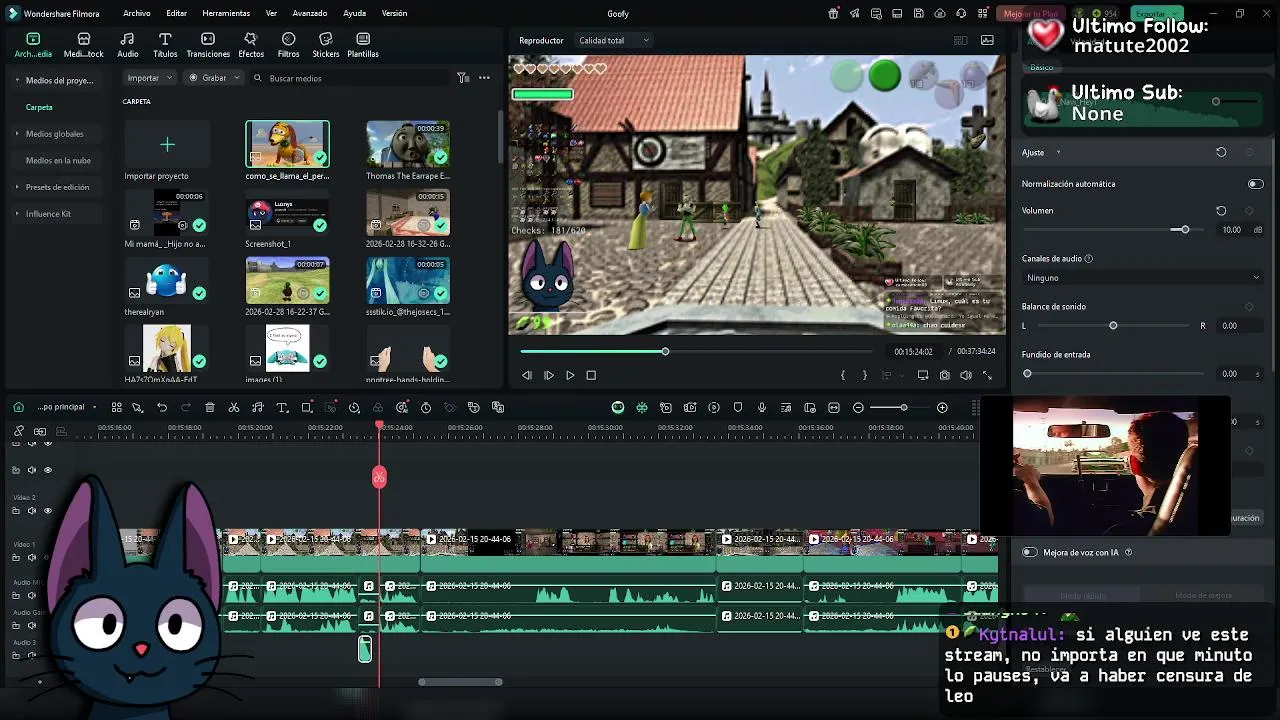
Task: Expand the Ajuste section arrow
Action: [1058, 153]
